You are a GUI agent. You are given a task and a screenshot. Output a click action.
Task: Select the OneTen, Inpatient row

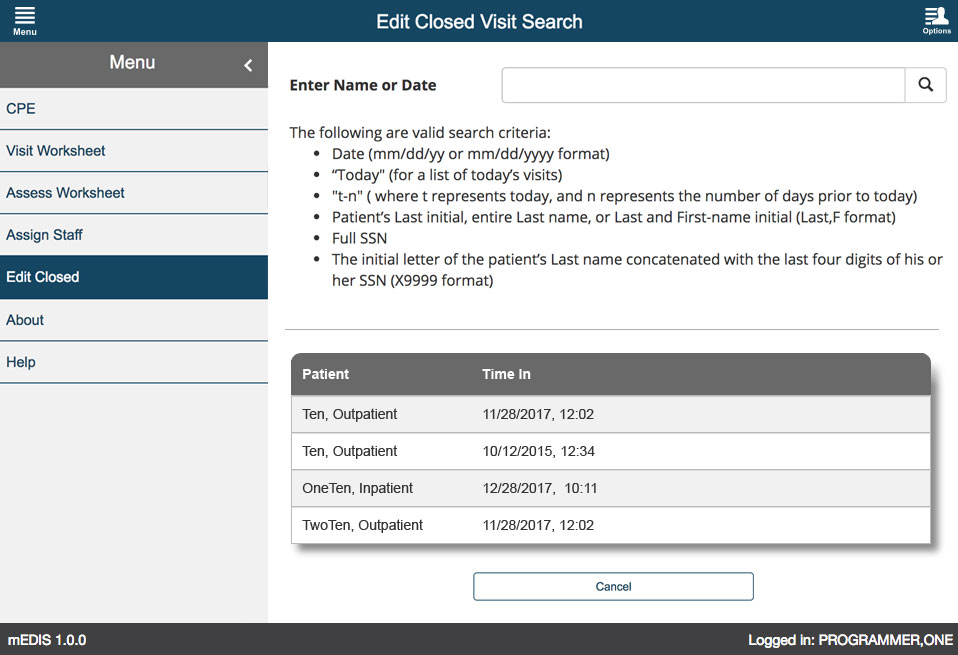click(611, 488)
